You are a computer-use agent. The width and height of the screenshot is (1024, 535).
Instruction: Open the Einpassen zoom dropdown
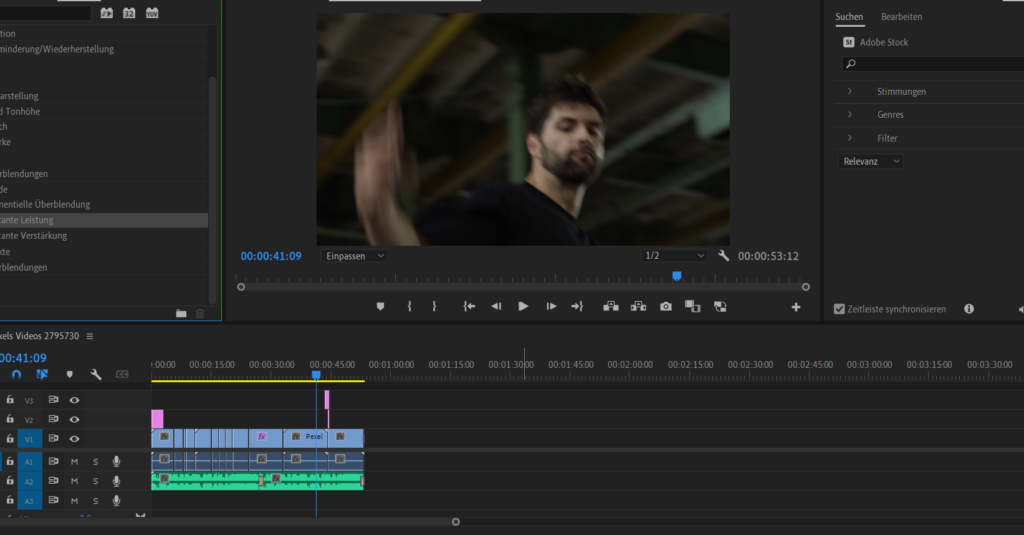pos(355,256)
